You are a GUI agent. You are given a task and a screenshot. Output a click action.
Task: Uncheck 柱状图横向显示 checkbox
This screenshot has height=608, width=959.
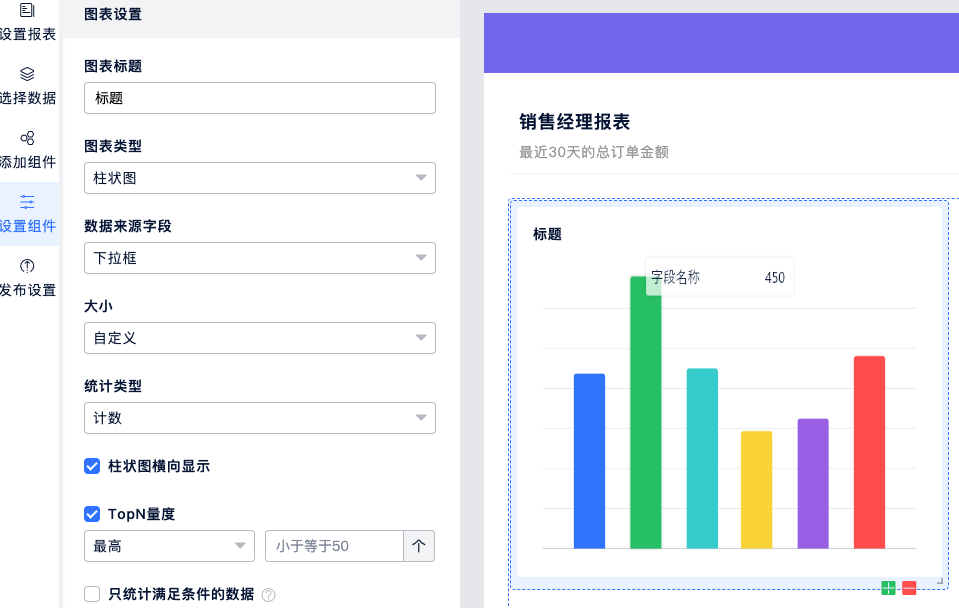click(x=92, y=466)
